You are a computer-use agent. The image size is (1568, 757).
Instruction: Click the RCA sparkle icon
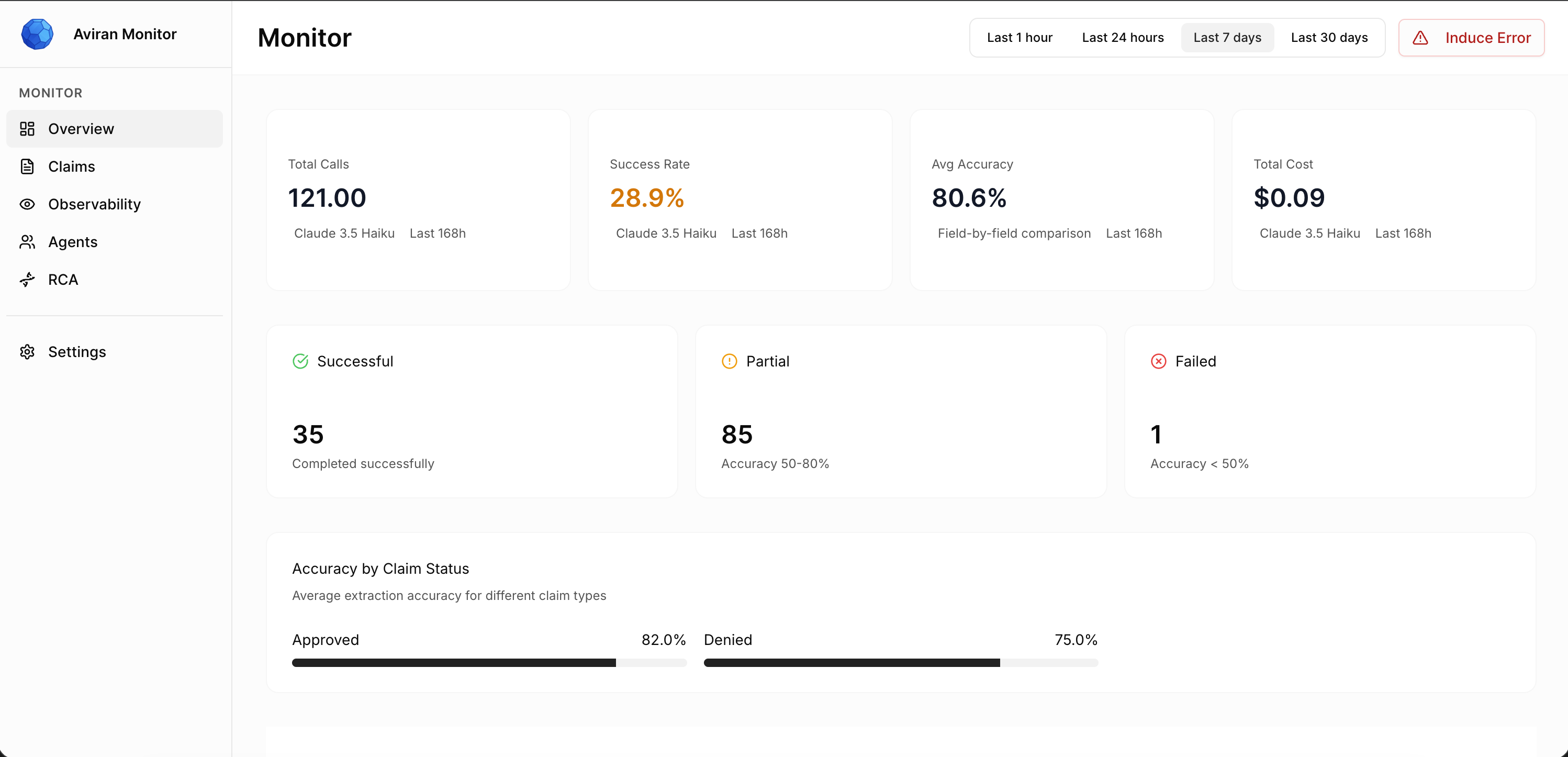tap(27, 280)
